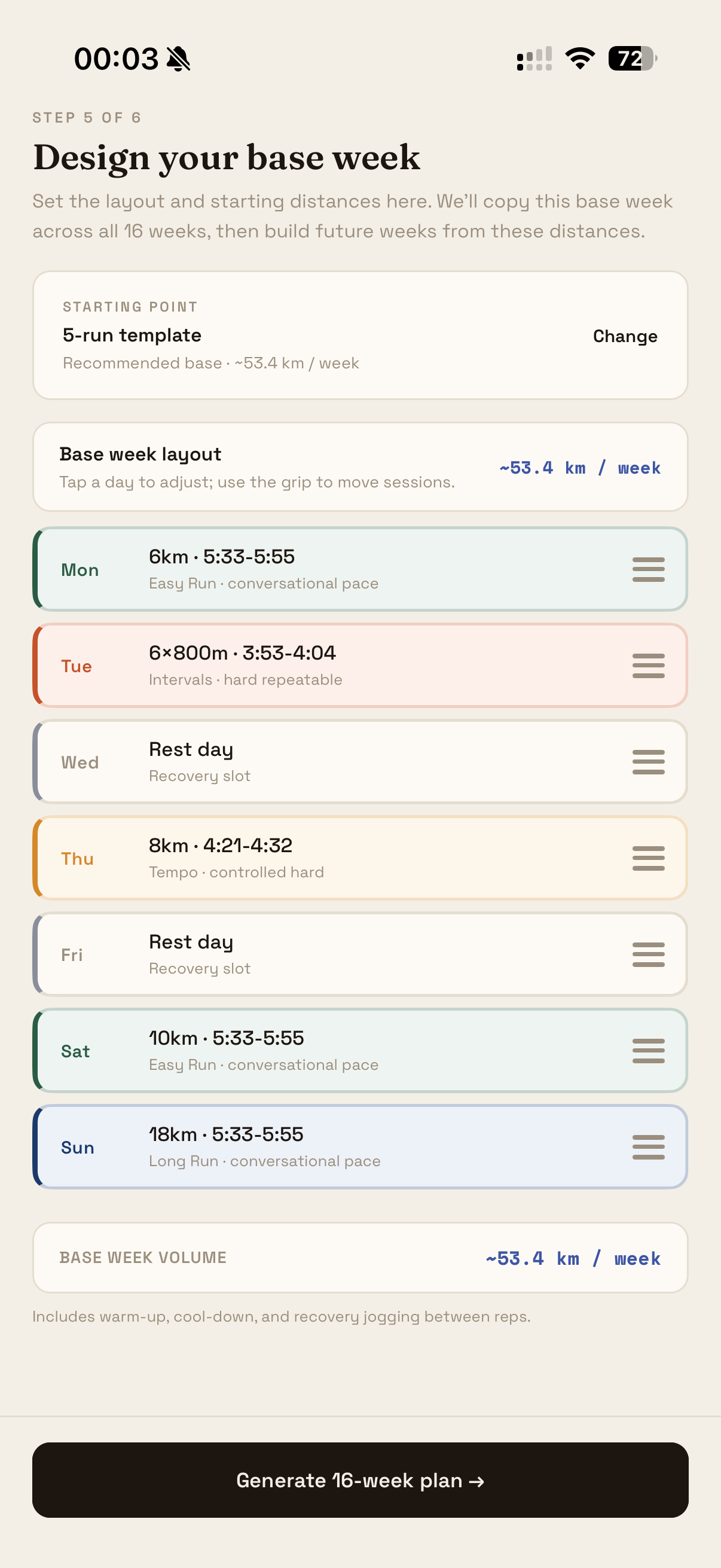The height and width of the screenshot is (1568, 721).
Task: Tap the grip handle on Wednesday's rest day
Action: click(x=648, y=761)
